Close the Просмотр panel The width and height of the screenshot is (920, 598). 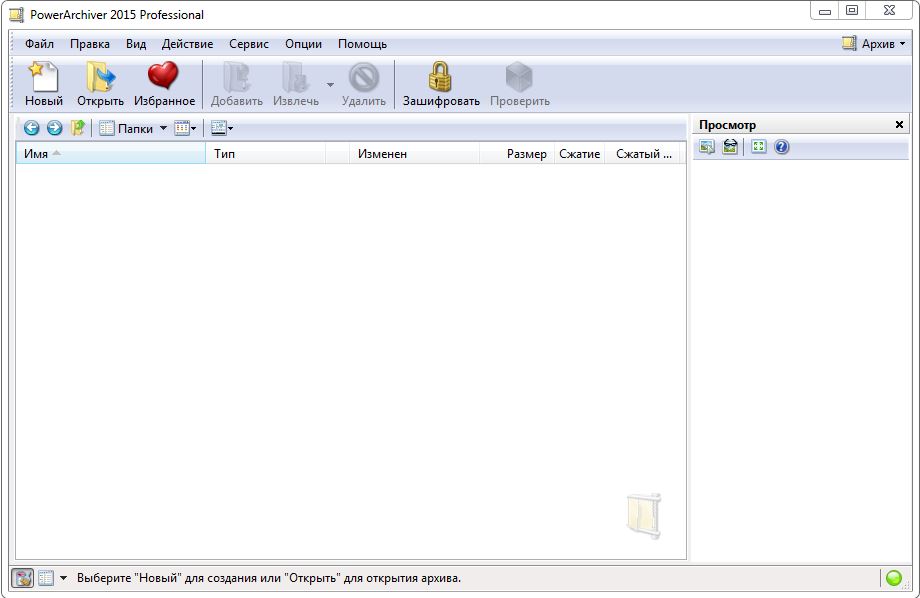coord(899,124)
